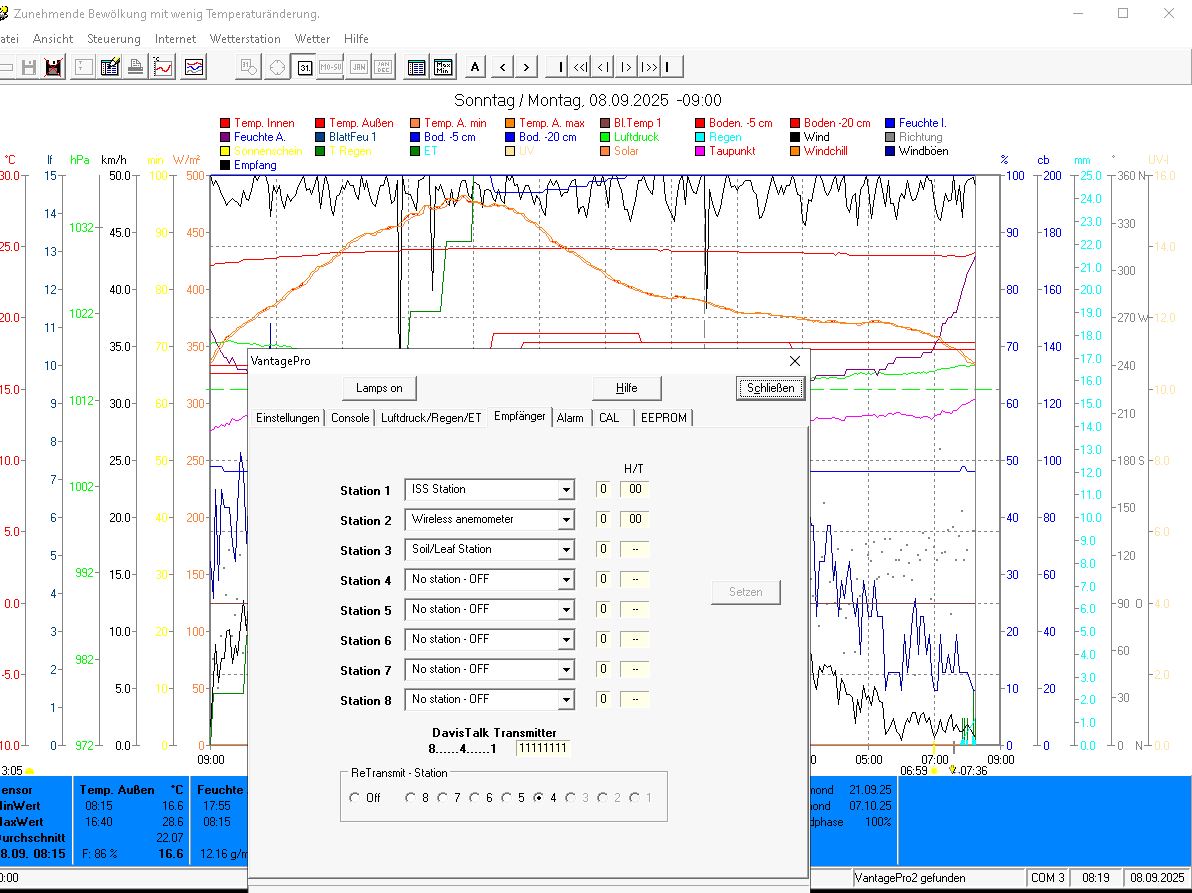
Task: Select the day view '31.' toolbar button
Action: [x=303, y=67]
